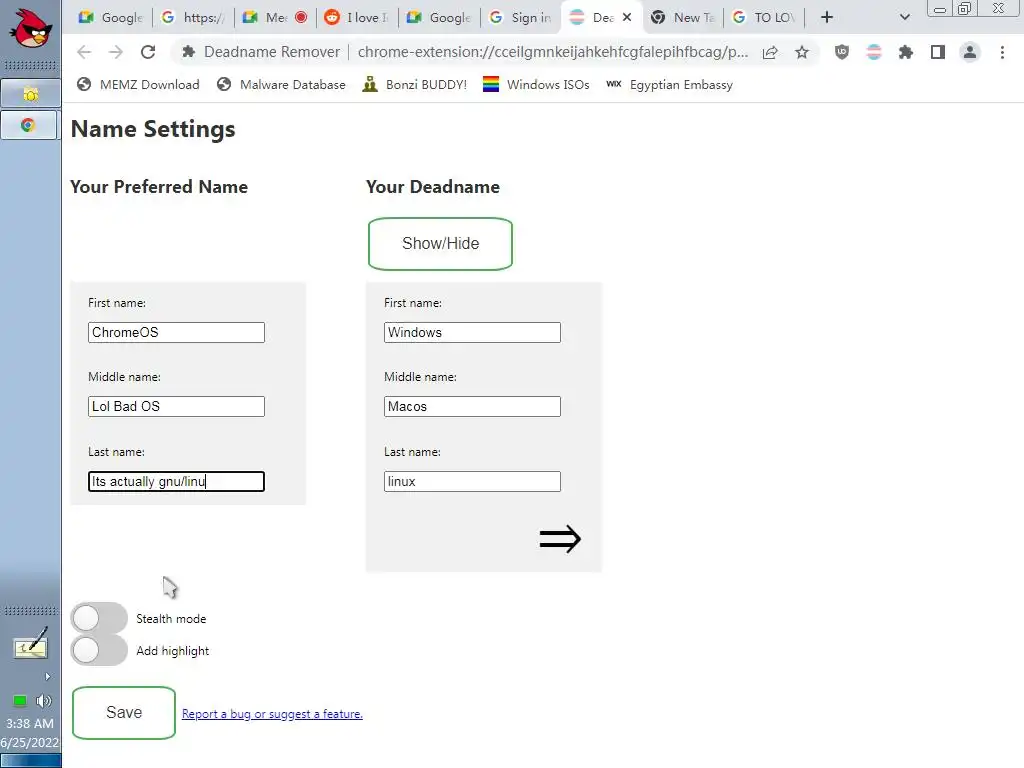
Task: Open the Bonzi BUDDY! bookmark
Action: 415,85
